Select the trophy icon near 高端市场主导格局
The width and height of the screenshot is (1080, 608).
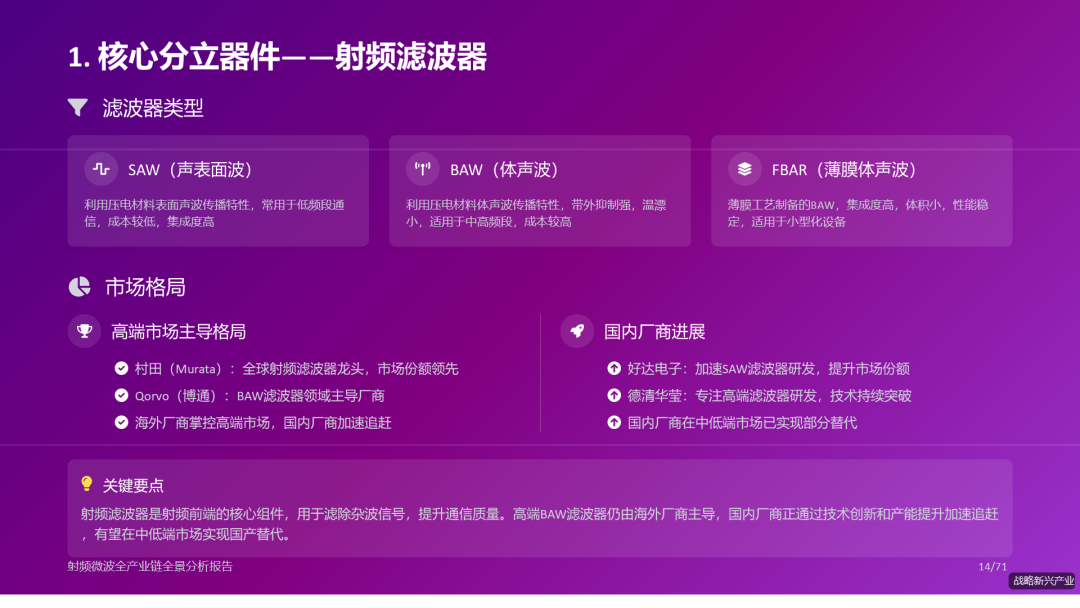pos(84,331)
